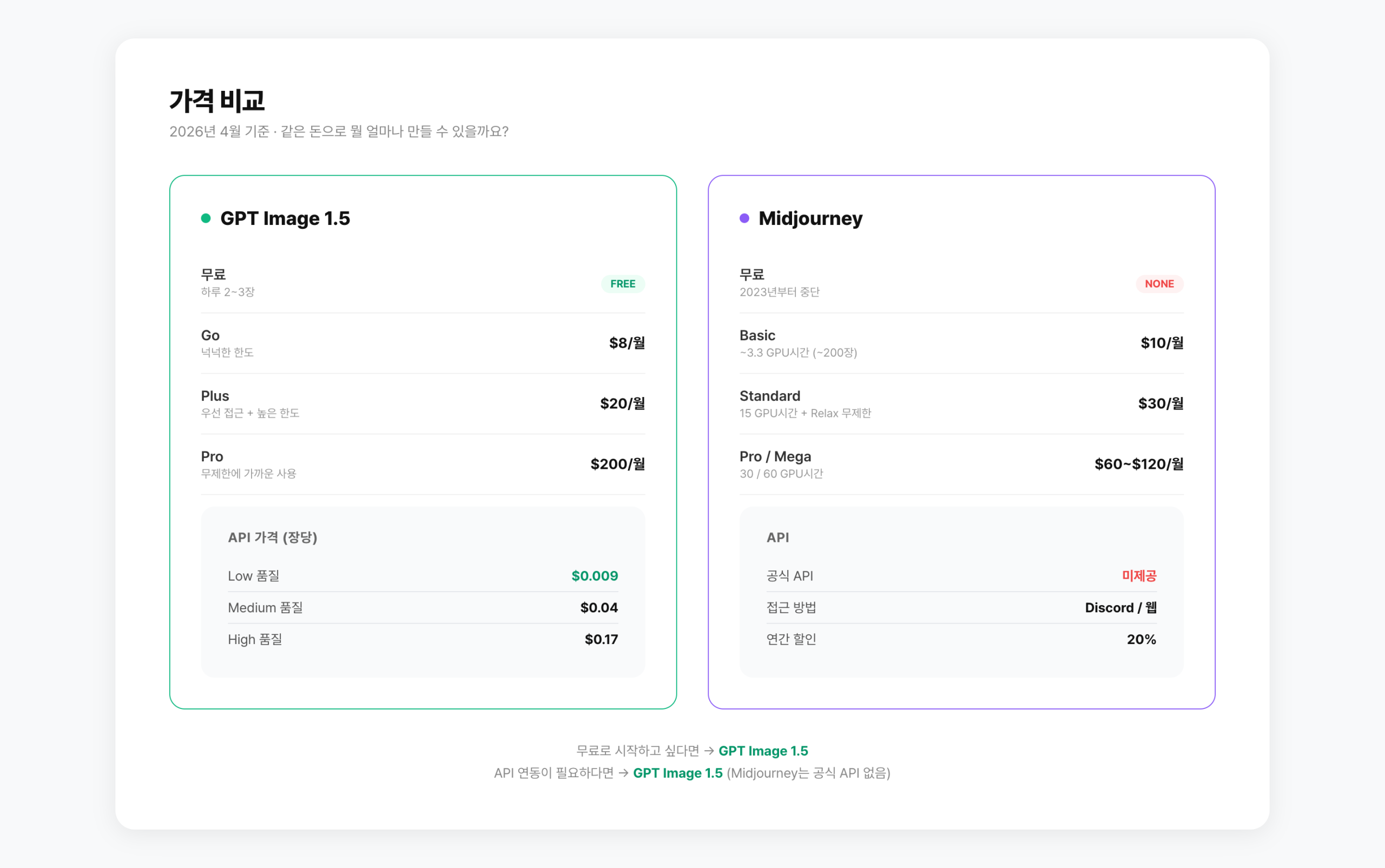Click the GPT Image 1.5 card heading
This screenshot has height=868, width=1385.
click(285, 218)
